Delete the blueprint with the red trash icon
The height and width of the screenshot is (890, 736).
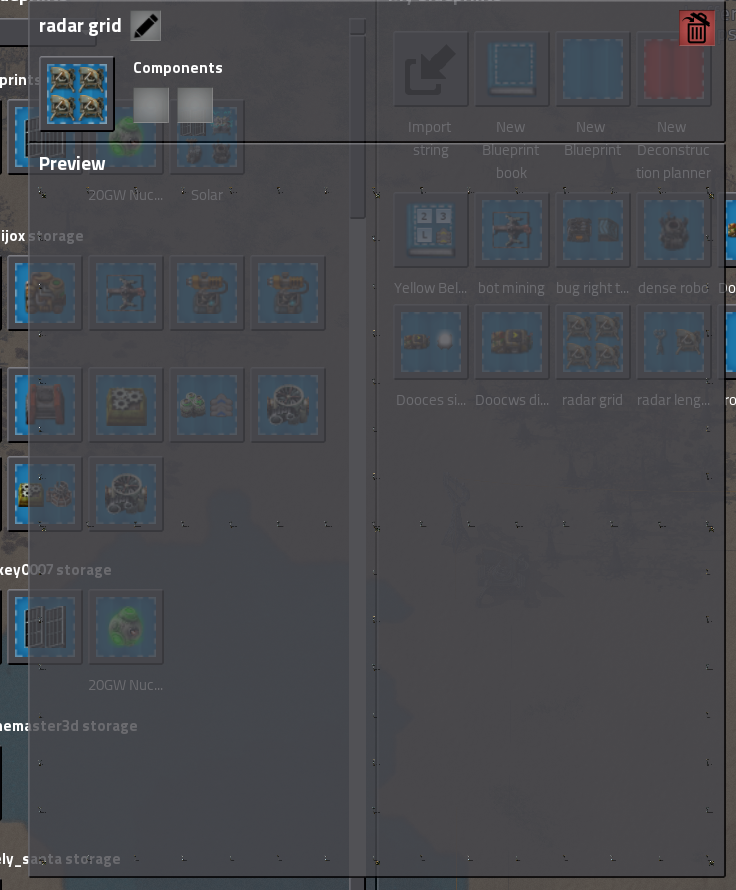click(697, 28)
